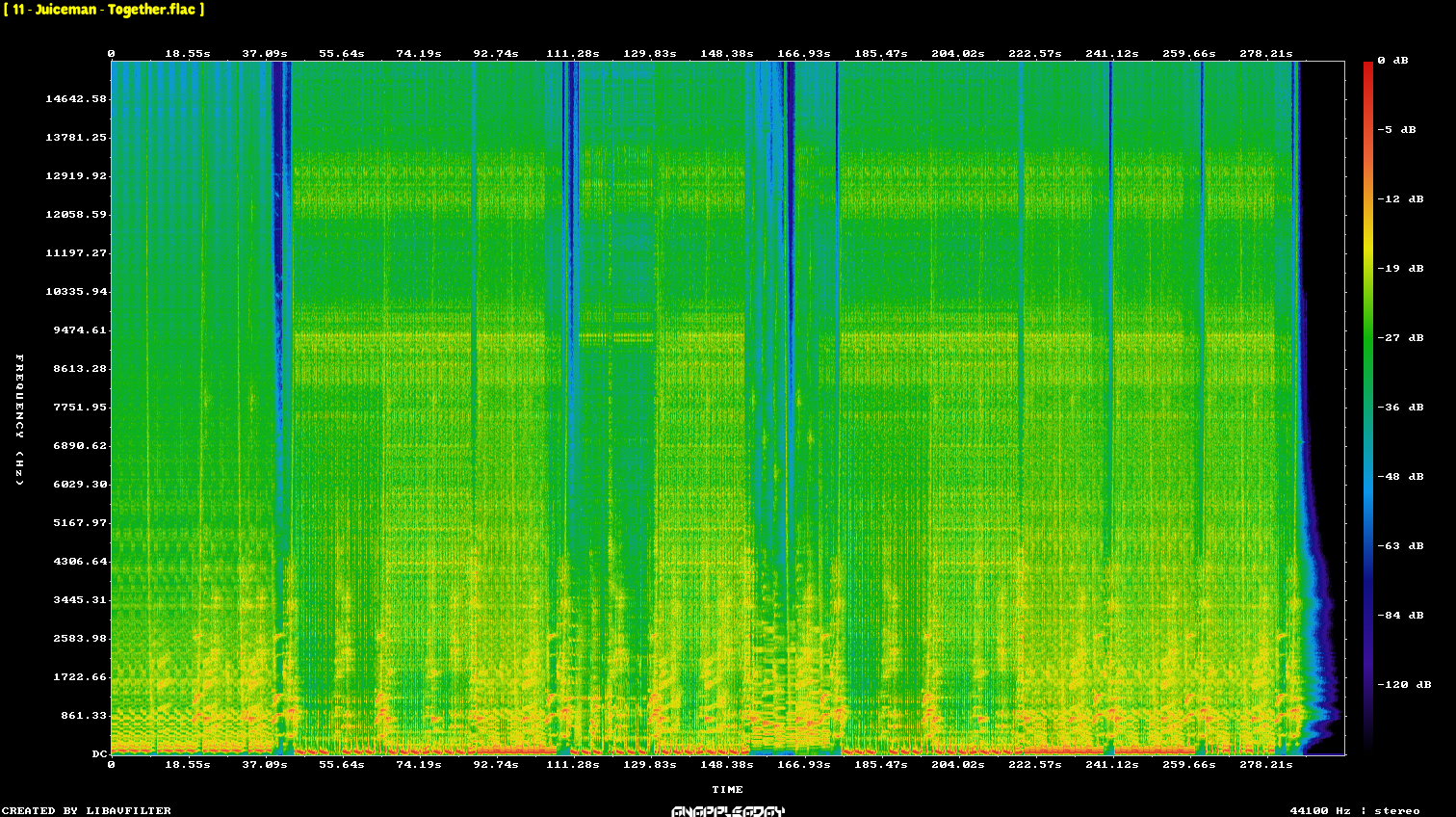Click the file title '11 - Juiceman - Together.flac'

click(104, 10)
